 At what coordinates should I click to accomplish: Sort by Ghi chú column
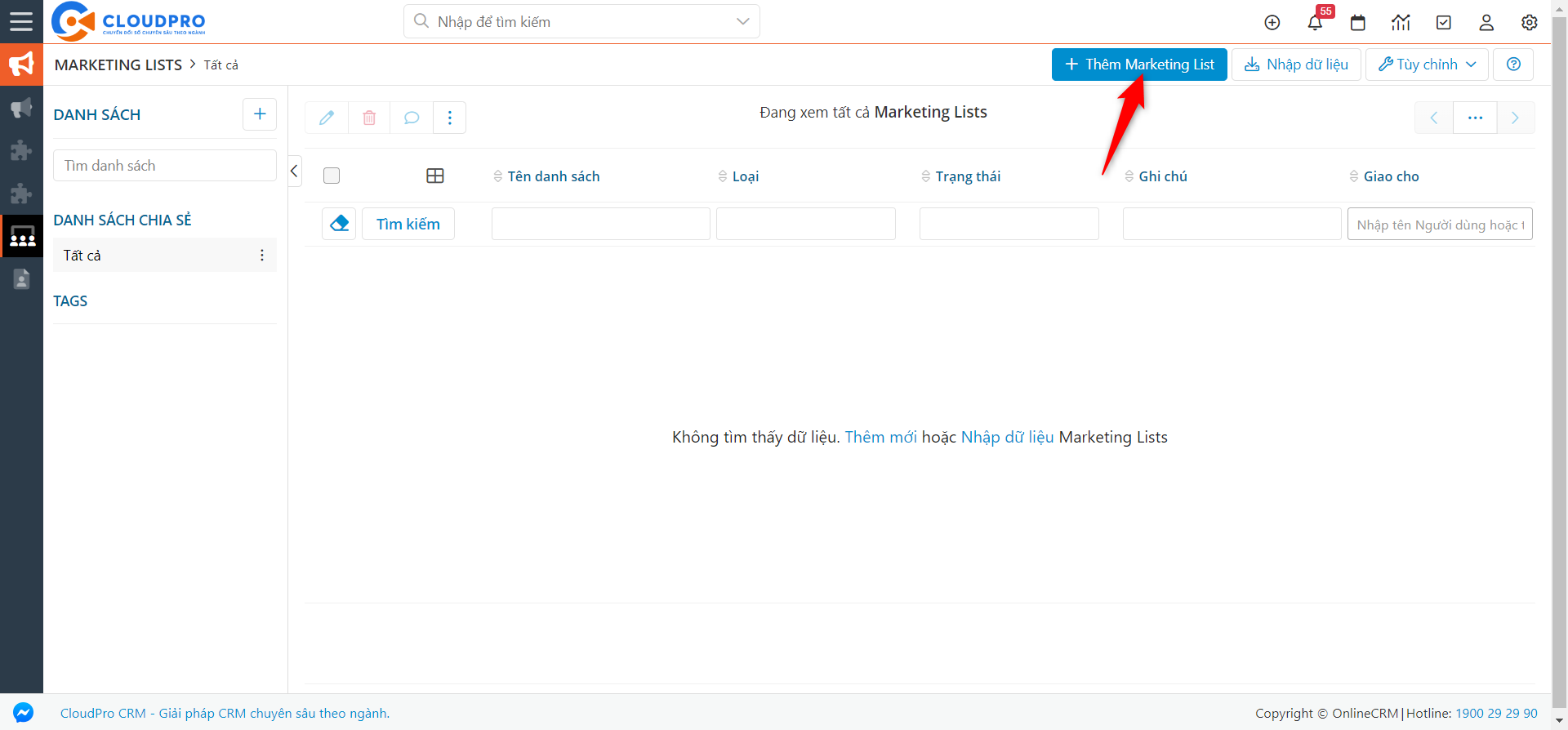point(1156,176)
